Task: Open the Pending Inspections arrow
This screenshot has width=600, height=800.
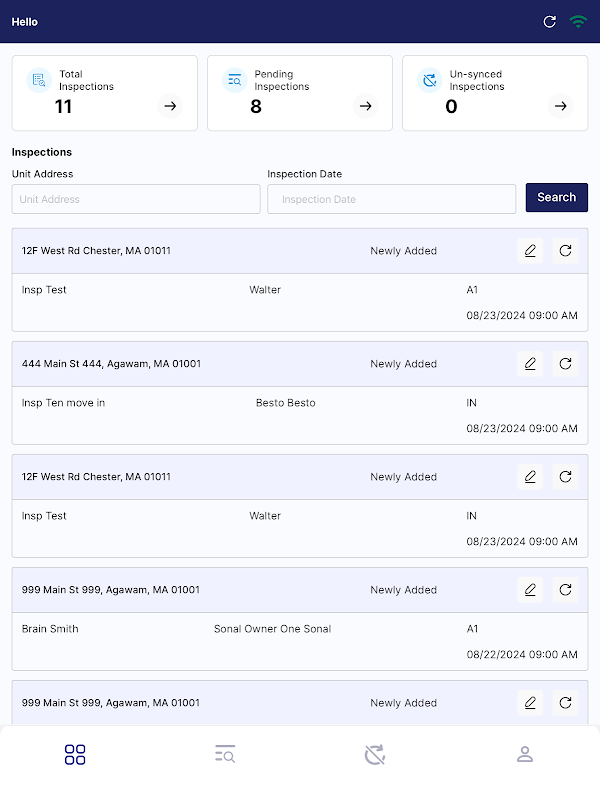Action: (x=366, y=106)
